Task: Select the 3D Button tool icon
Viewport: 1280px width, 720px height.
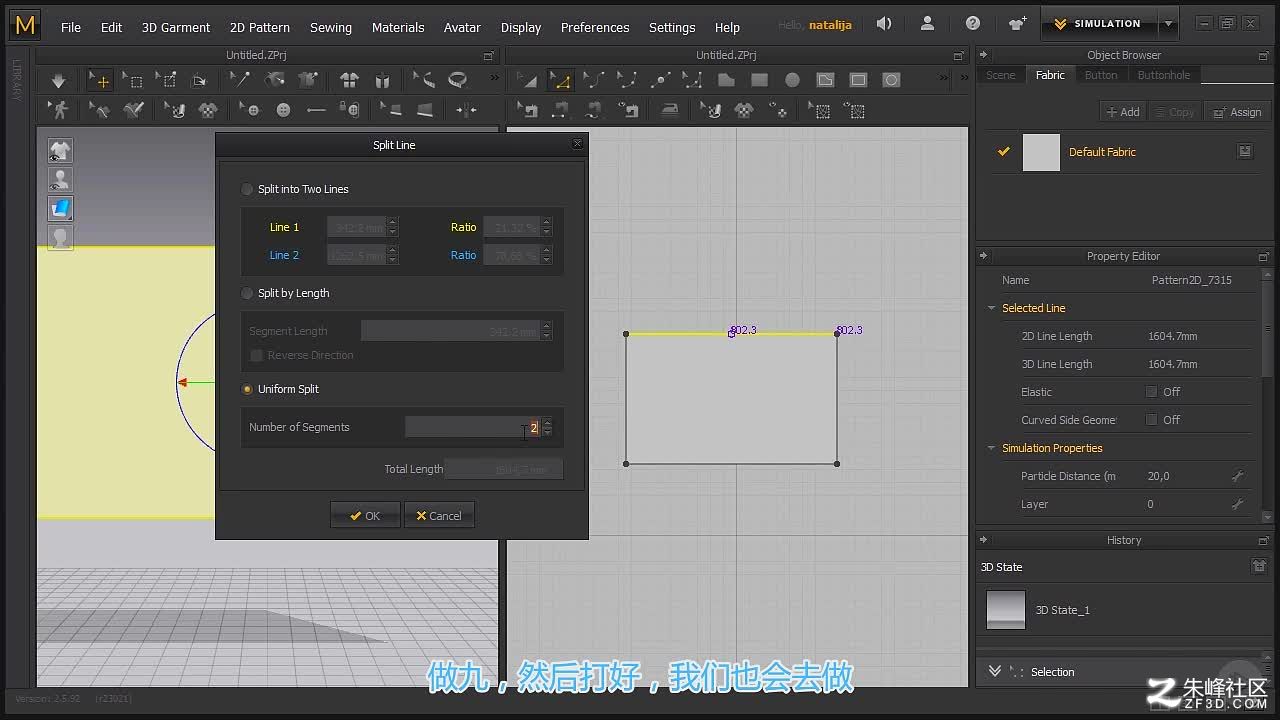Action: pos(284,110)
